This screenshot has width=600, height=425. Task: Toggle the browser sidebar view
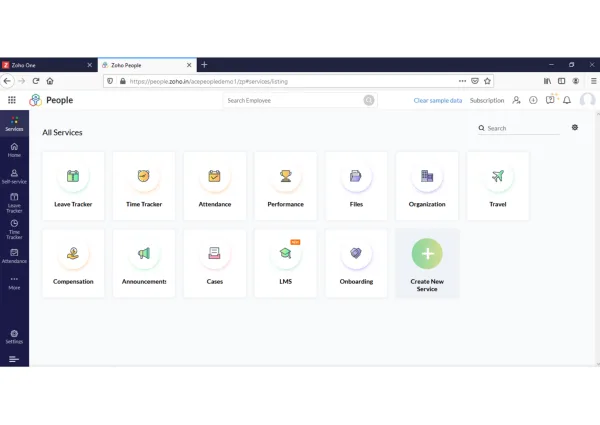click(x=561, y=81)
